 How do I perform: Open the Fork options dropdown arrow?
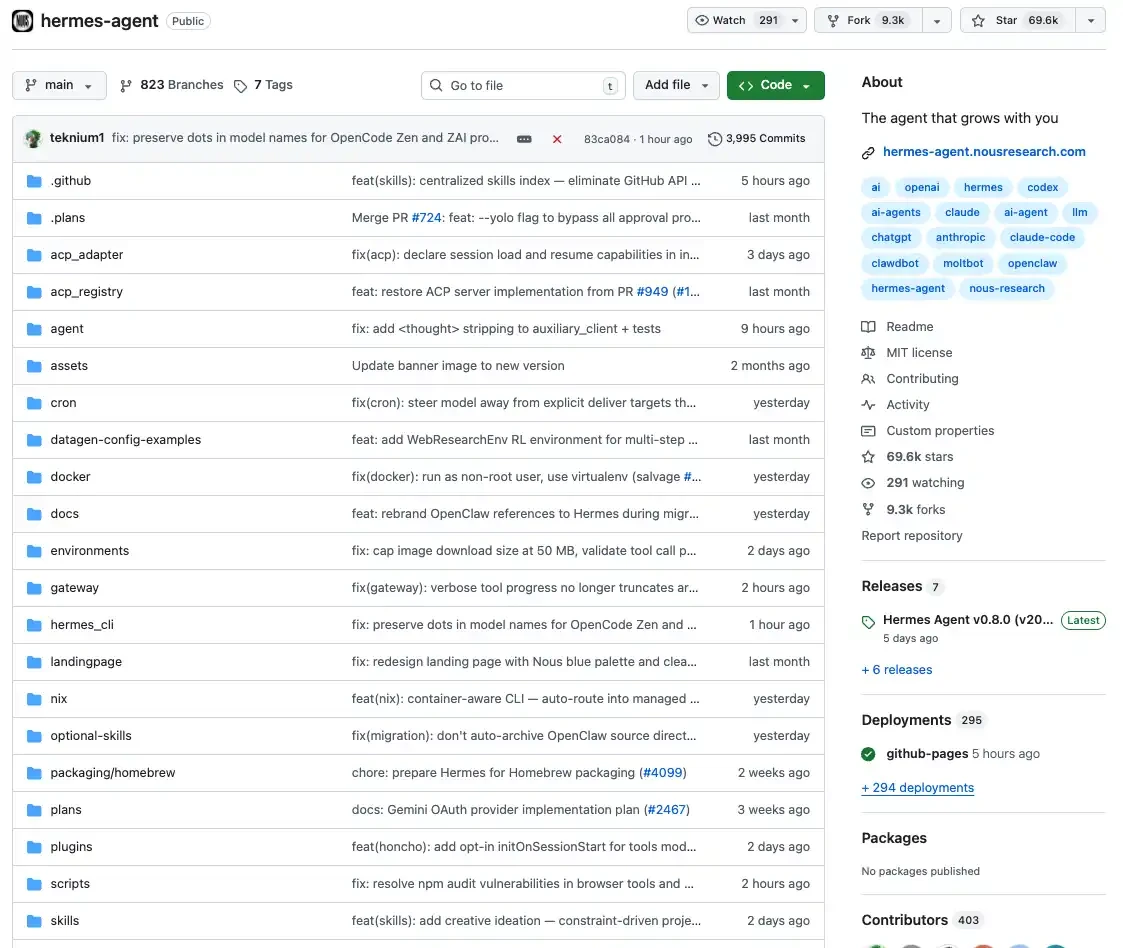937,21
